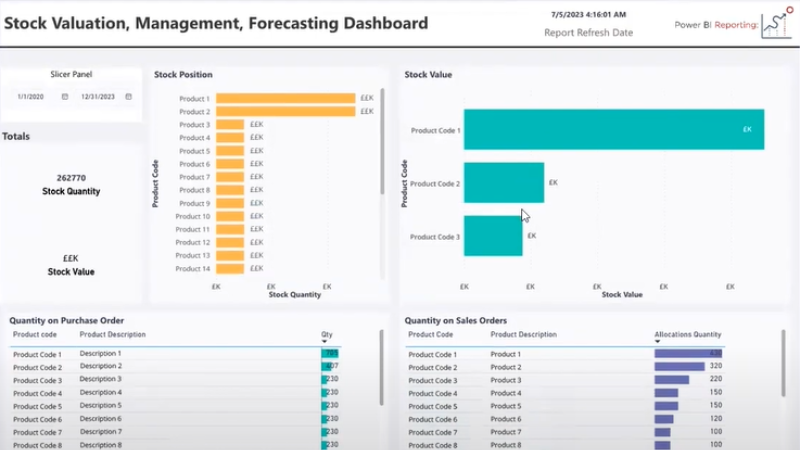The width and height of the screenshot is (800, 450).
Task: Select Product Code 5 row in Sales Orders
Action: (565, 406)
